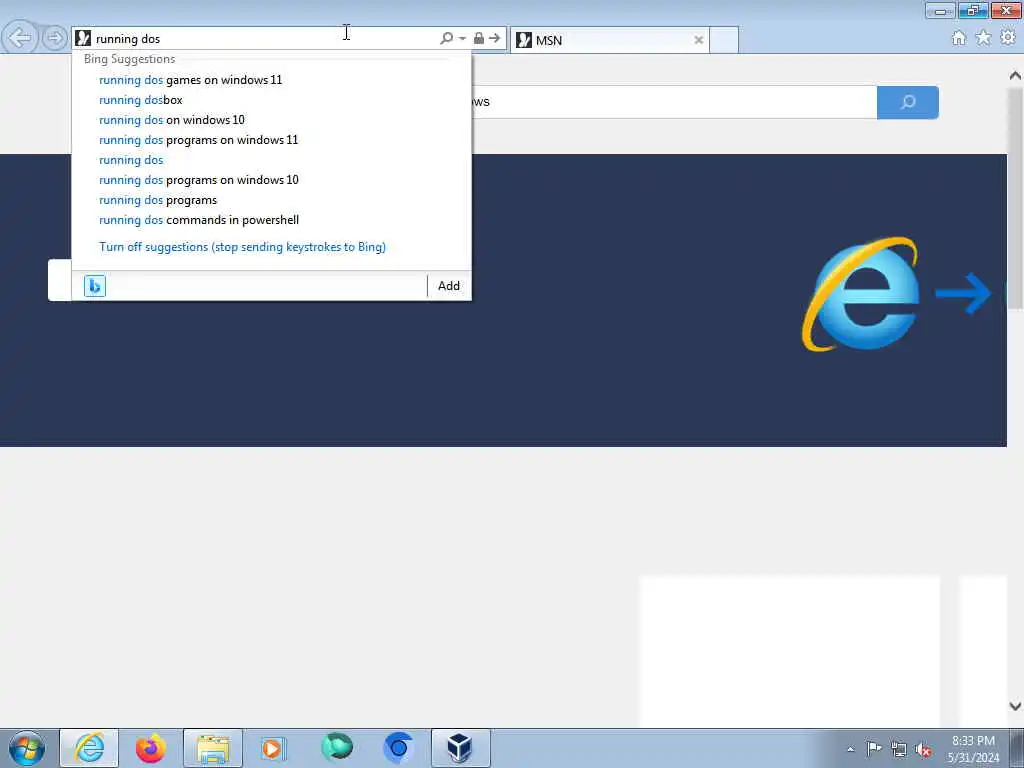Select suggestion running dos programs on windows 10
1024x768 pixels.
199,180
